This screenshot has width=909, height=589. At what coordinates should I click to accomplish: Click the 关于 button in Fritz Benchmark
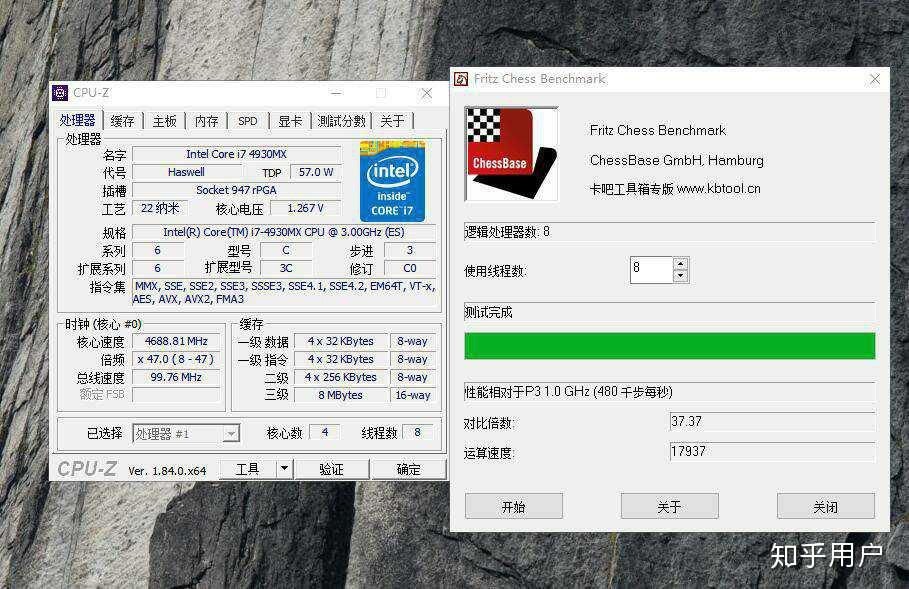tap(670, 507)
